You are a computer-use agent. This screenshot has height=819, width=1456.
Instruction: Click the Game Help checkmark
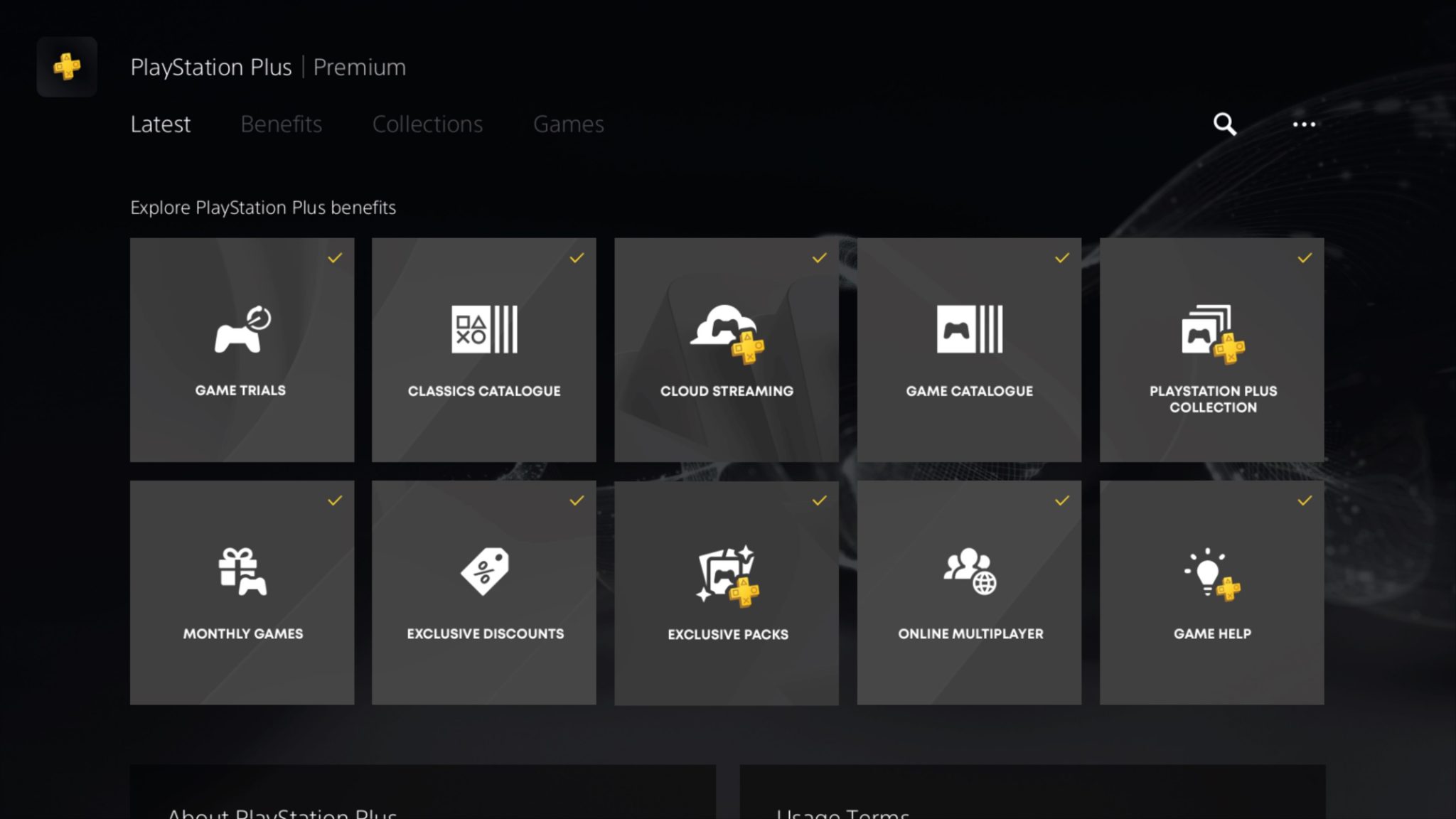click(1305, 500)
